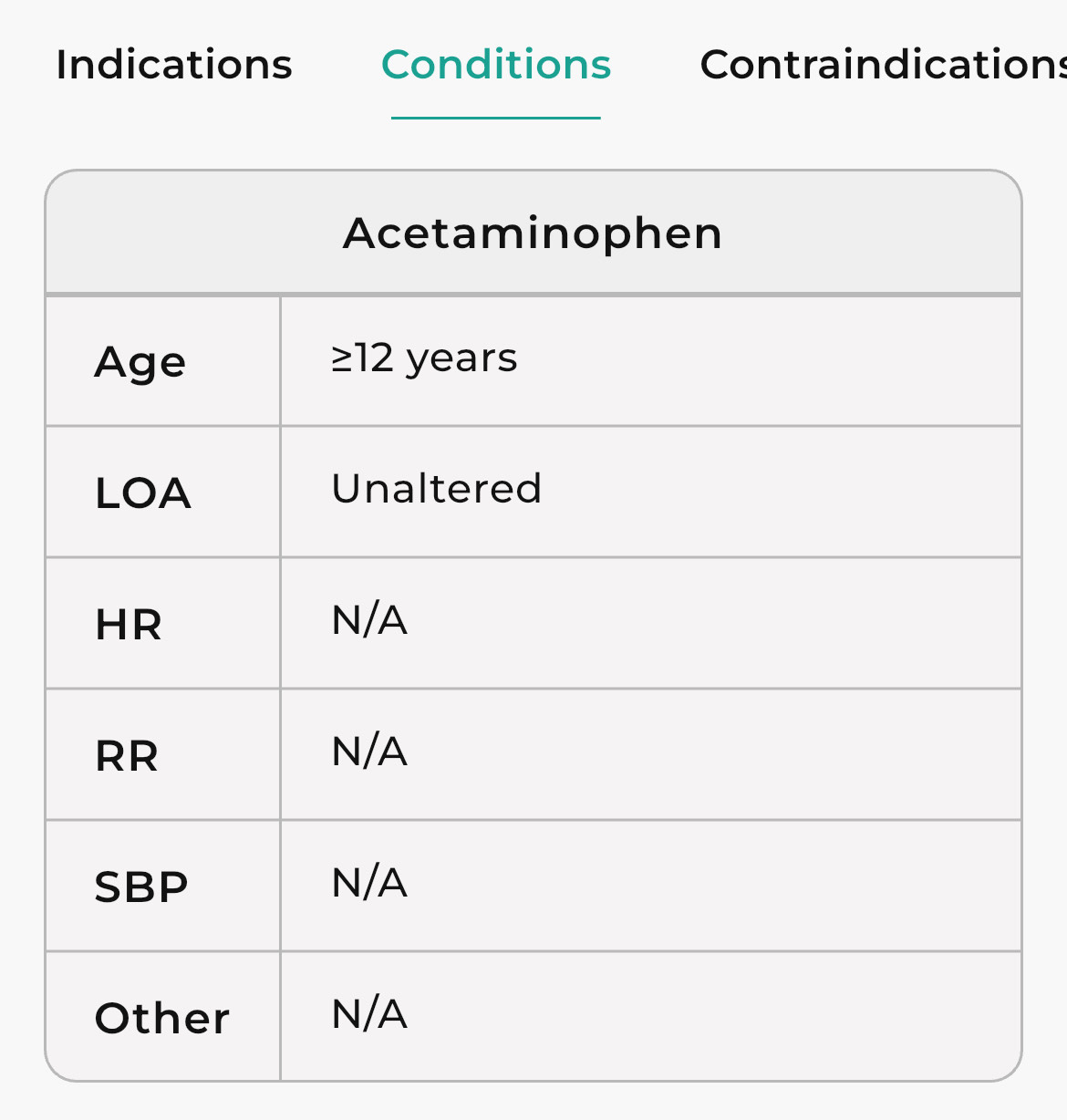Select the SBP row label
Viewport: 1067px width, 1120px height.
pyautogui.click(x=141, y=887)
